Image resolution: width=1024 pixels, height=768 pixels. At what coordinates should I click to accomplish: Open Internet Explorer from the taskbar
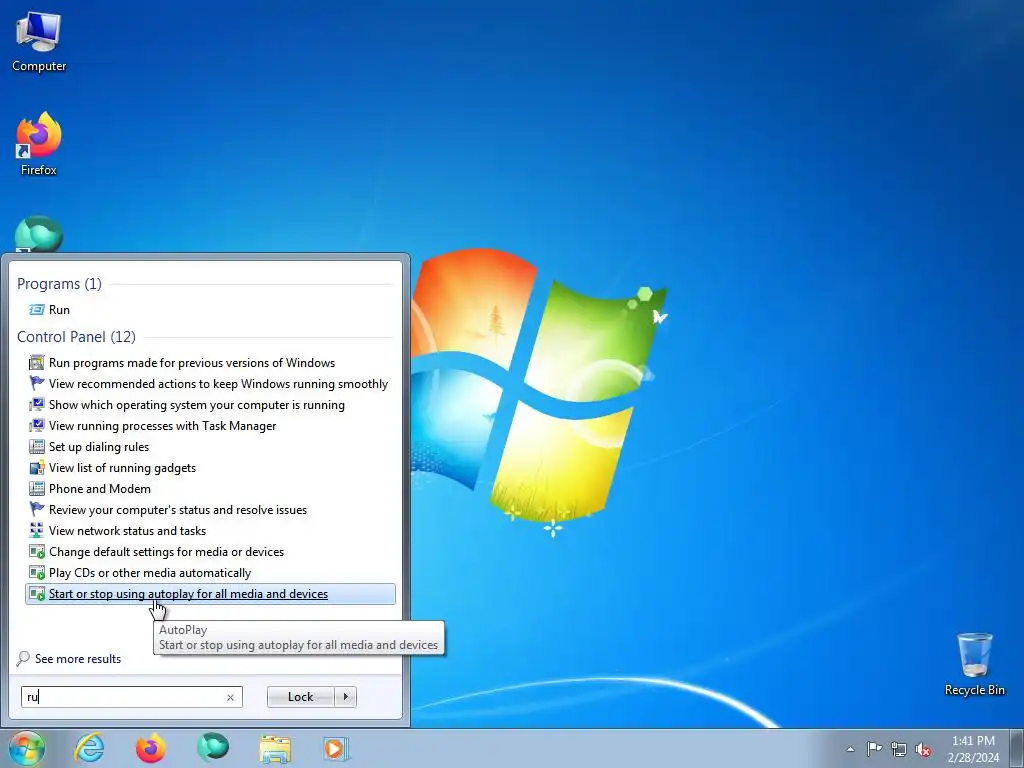click(89, 748)
